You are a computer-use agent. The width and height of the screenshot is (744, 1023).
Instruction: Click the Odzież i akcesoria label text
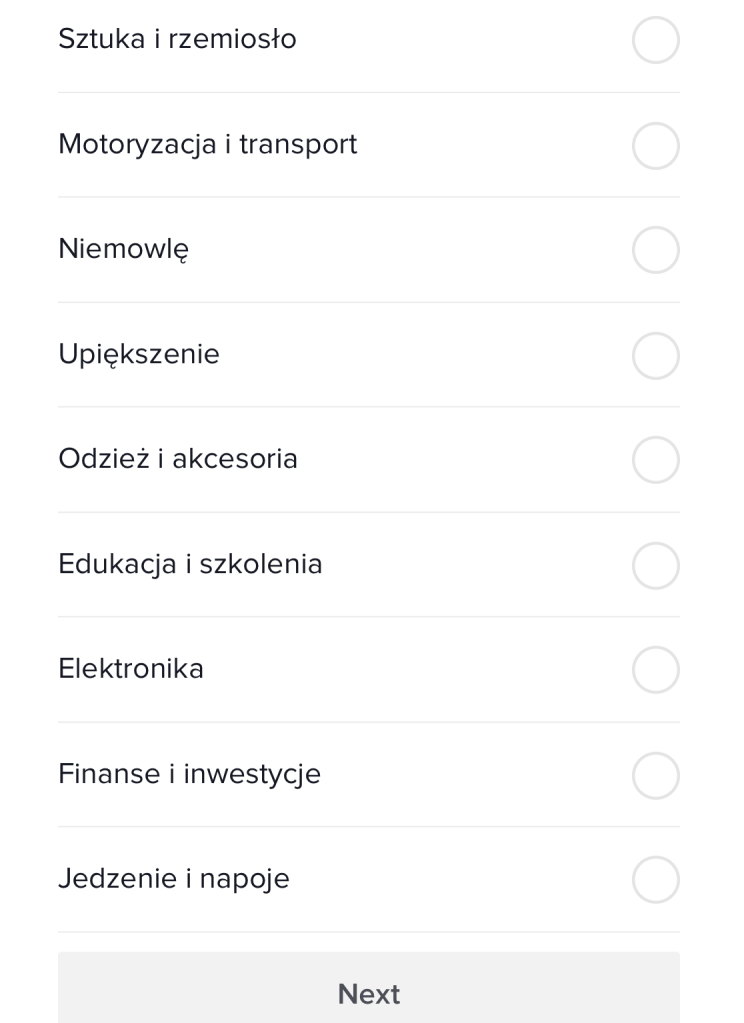tap(177, 460)
